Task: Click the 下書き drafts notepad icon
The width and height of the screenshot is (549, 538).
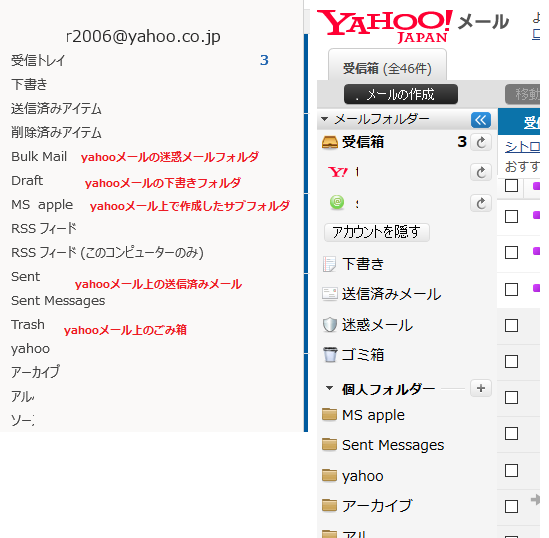Action: 329,264
